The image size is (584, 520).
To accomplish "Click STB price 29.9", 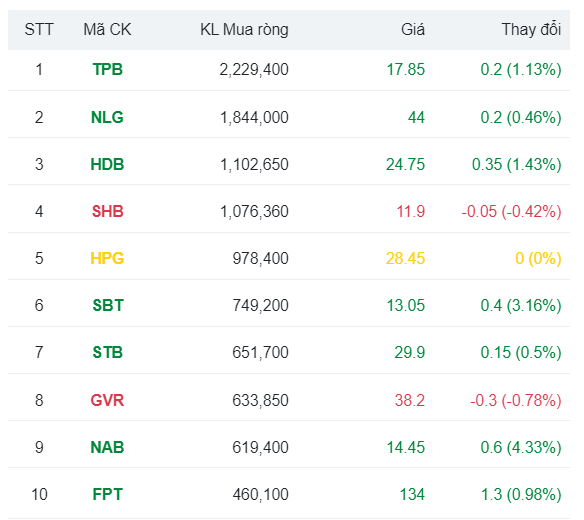I will 410,352.
